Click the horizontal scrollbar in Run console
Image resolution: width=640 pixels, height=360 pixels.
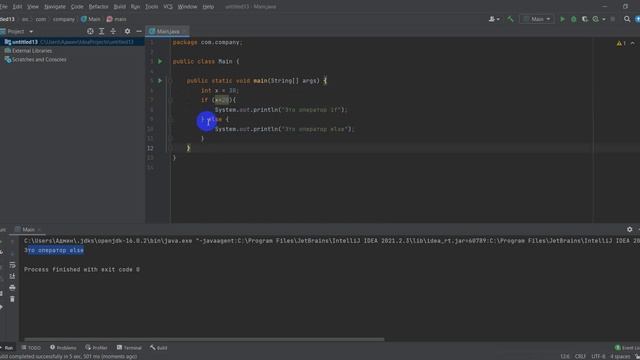204,339
